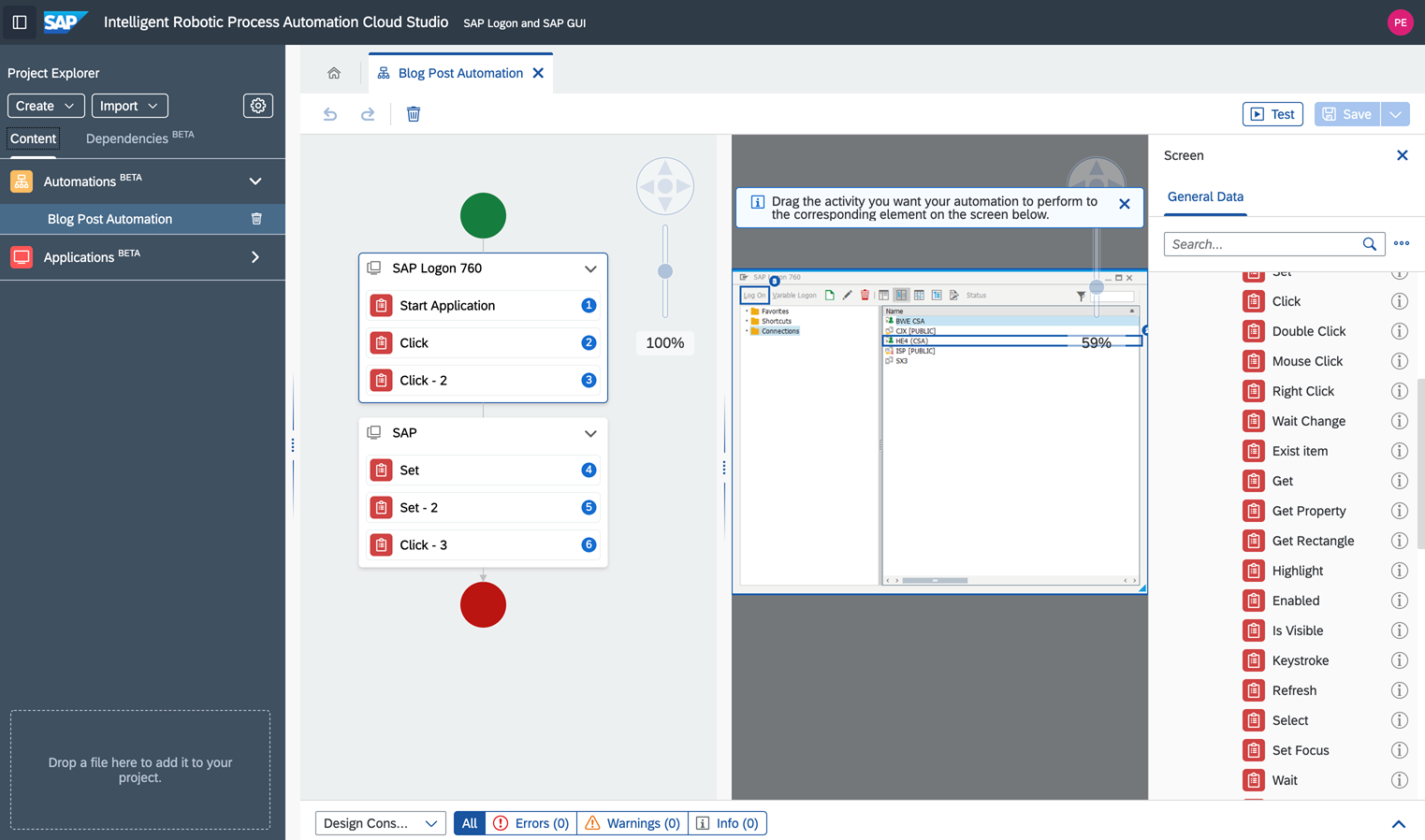Viewport: 1425px width, 840px height.
Task: Show info for Get Property activity
Action: [x=1399, y=511]
